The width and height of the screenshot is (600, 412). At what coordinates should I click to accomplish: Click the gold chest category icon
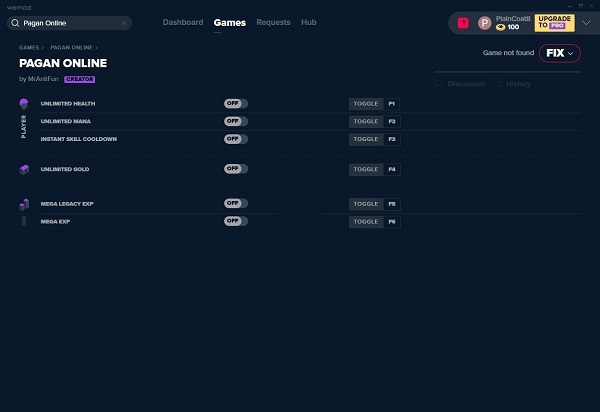coord(24,169)
